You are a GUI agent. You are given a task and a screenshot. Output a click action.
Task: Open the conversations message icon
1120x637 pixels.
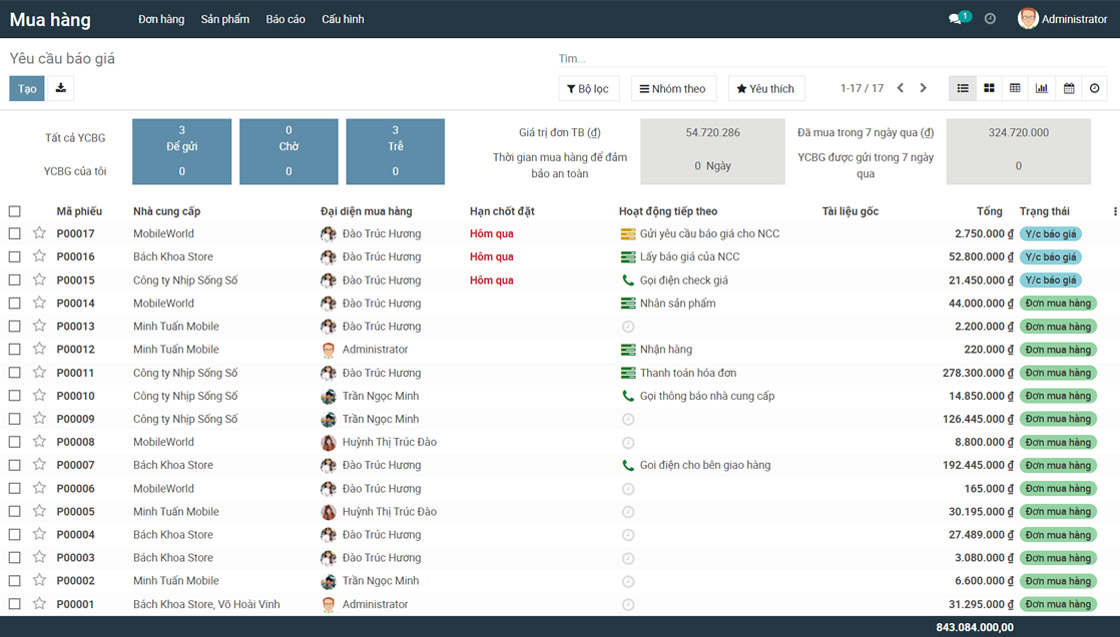pos(955,19)
